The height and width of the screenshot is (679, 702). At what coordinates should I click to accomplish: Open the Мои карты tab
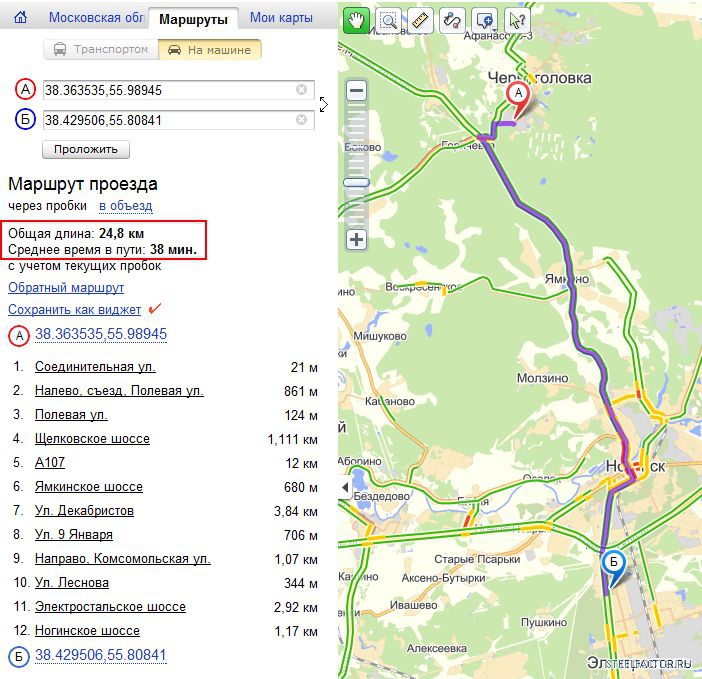point(280,18)
